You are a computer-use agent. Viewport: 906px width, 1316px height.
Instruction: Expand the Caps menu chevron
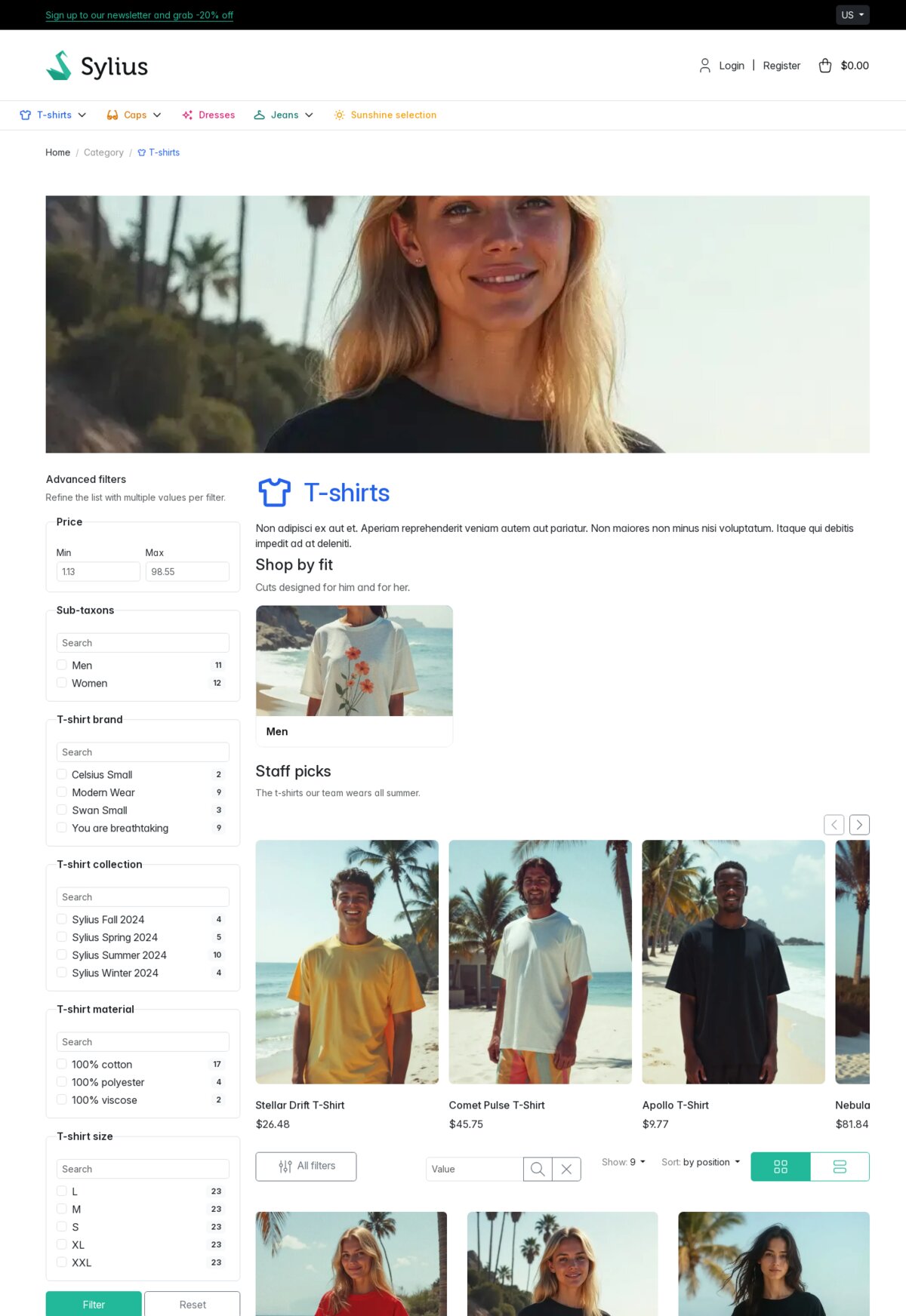(x=157, y=115)
